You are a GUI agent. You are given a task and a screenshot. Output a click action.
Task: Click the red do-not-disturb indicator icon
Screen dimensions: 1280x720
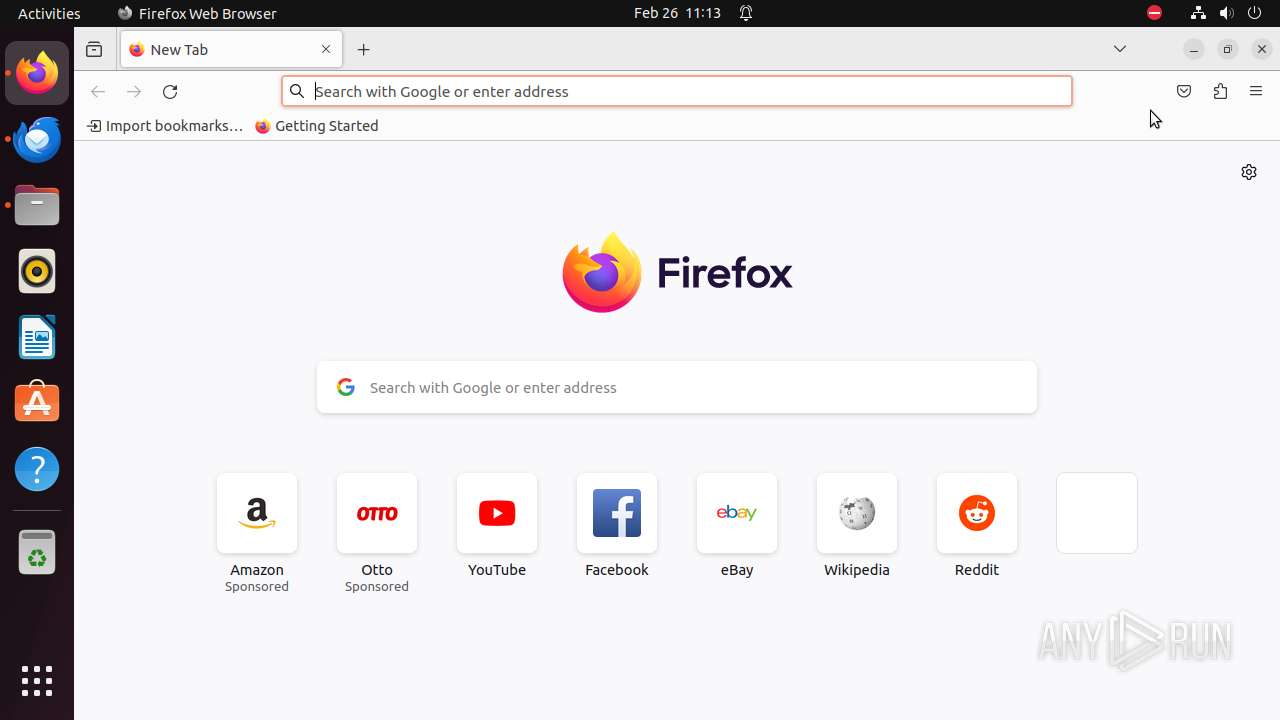(1154, 13)
